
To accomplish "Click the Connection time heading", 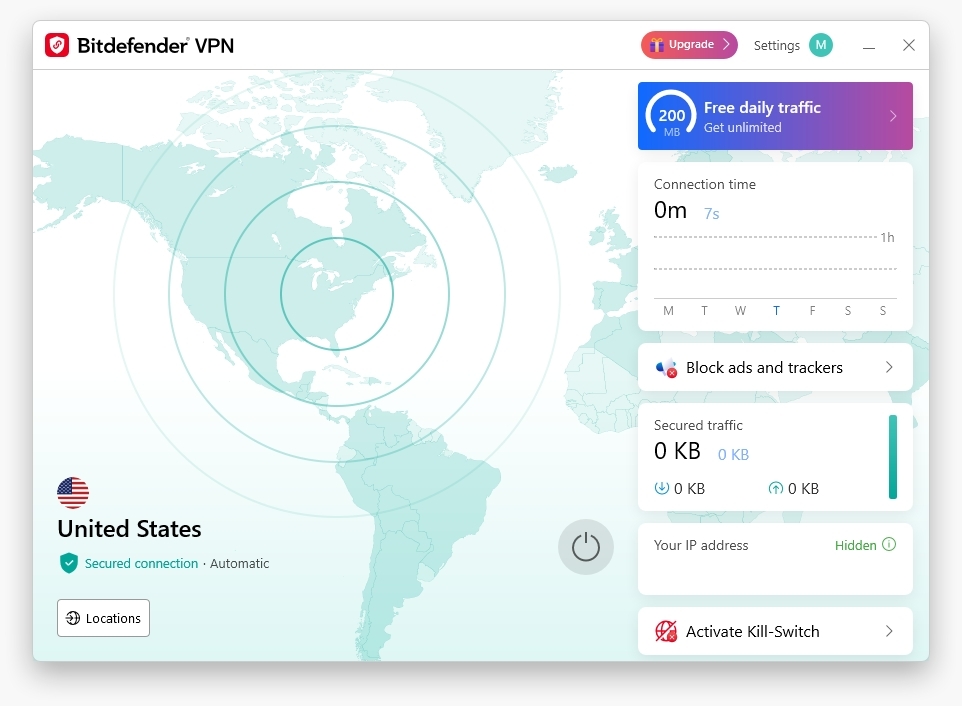I will [705, 184].
